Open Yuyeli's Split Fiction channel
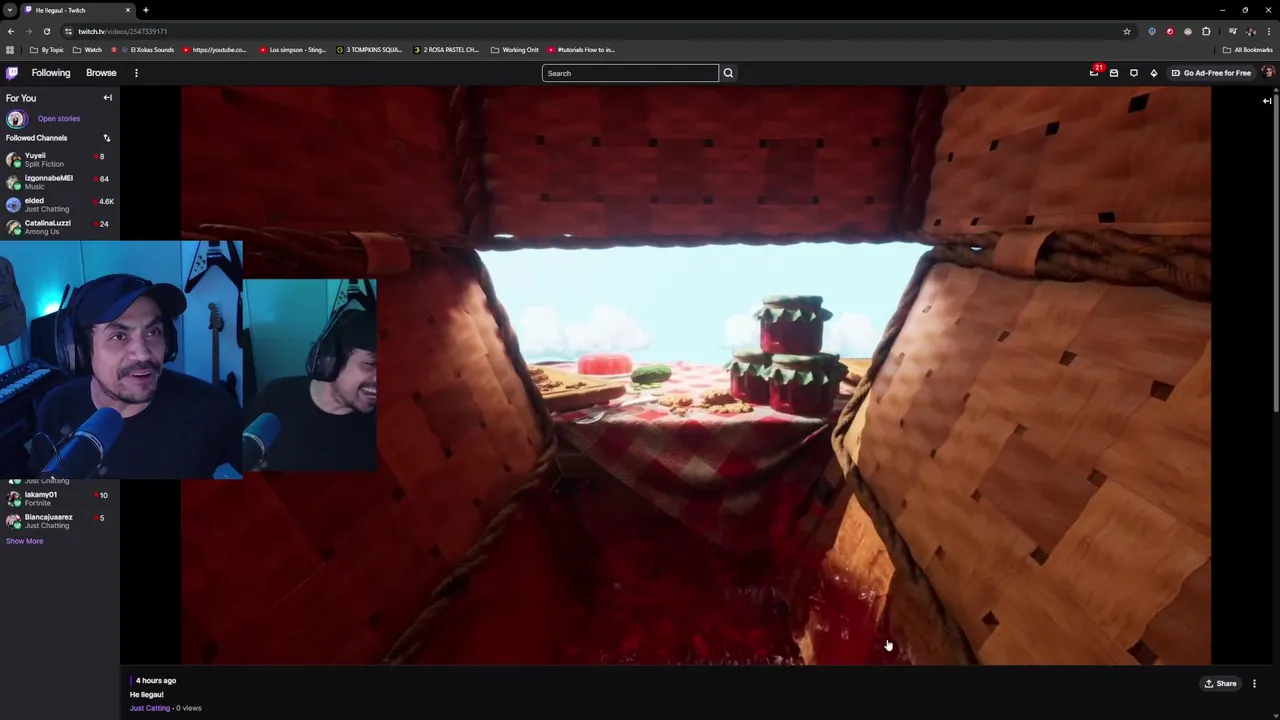Image resolution: width=1280 pixels, height=720 pixels. tap(60, 159)
